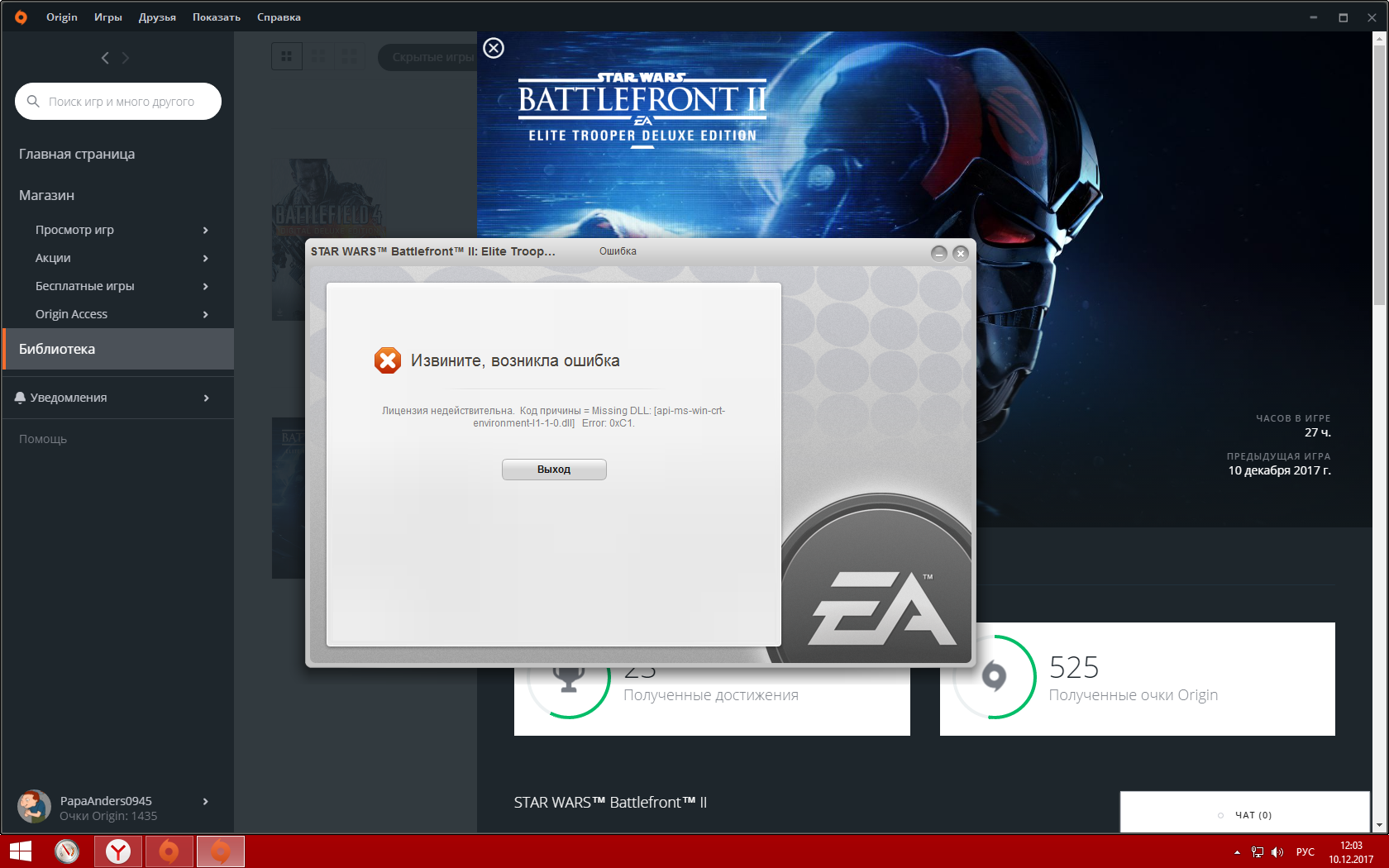Screen dimensions: 1389x868
Task: Switch library to large grid view
Action: 287,56
